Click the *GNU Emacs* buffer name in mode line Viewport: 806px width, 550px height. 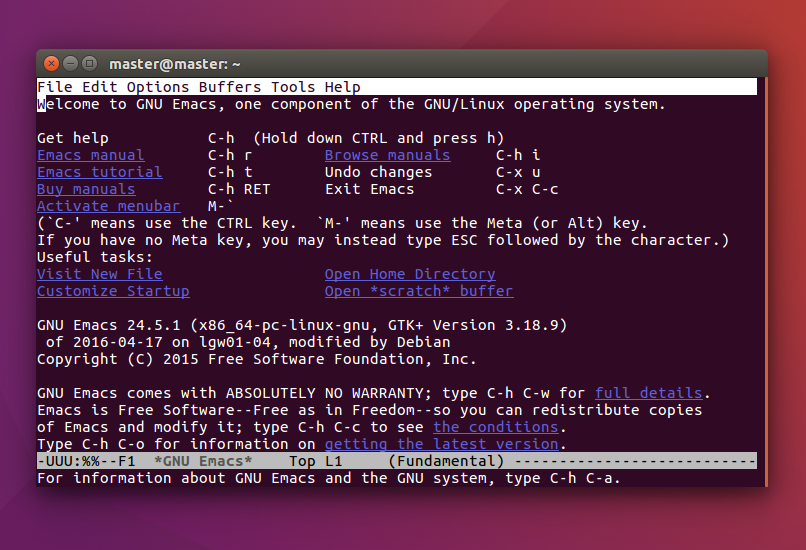(x=203, y=461)
